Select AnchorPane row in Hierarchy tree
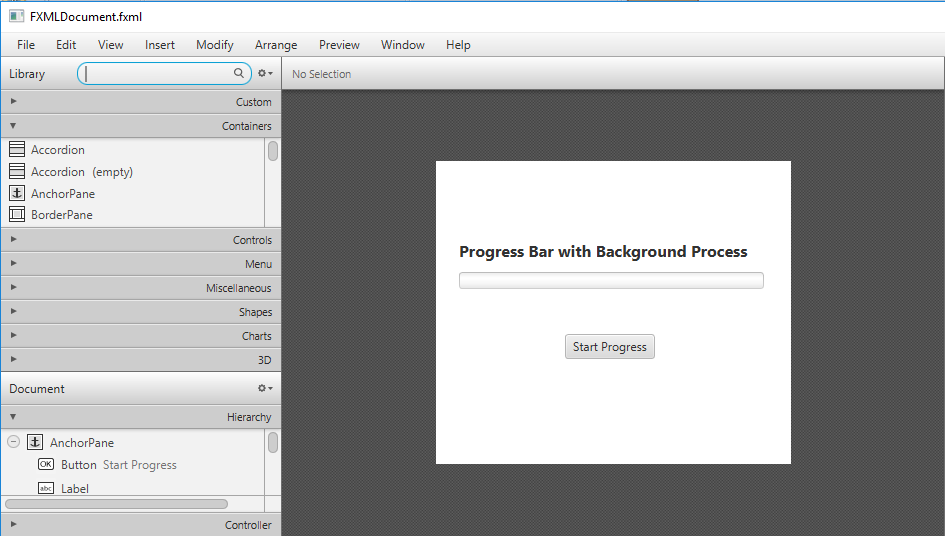945x536 pixels. 133,443
